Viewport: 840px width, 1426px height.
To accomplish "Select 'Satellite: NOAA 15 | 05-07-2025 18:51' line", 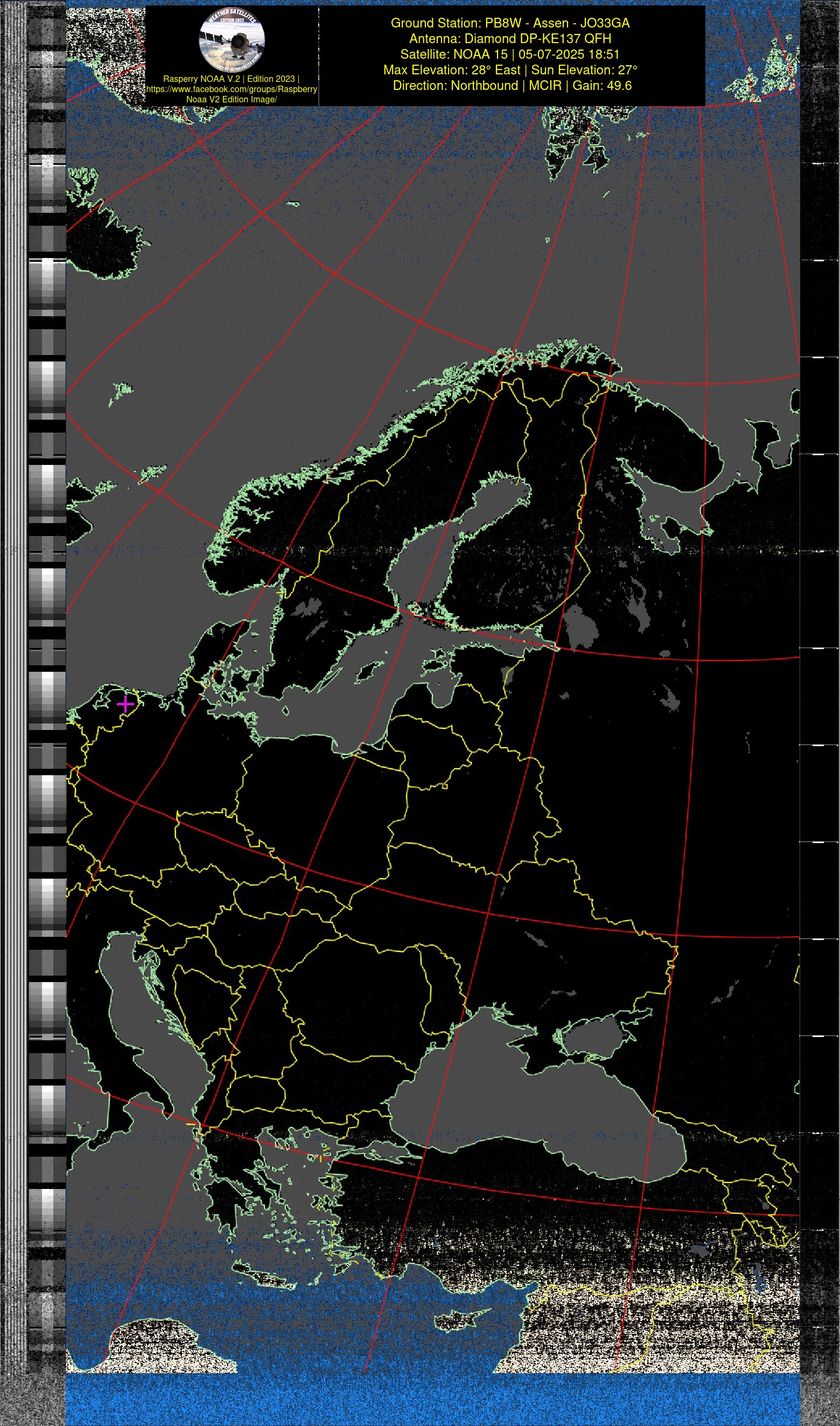I will [510, 54].
